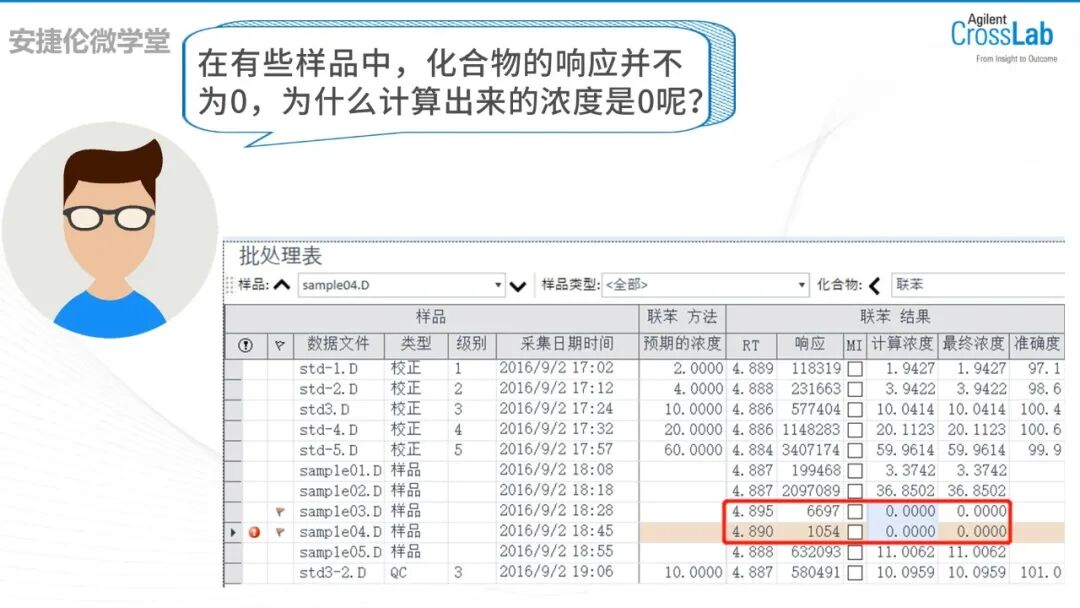The width and height of the screenshot is (1080, 608).
Task: Sort by 准确度 column header
Action: point(1037,344)
